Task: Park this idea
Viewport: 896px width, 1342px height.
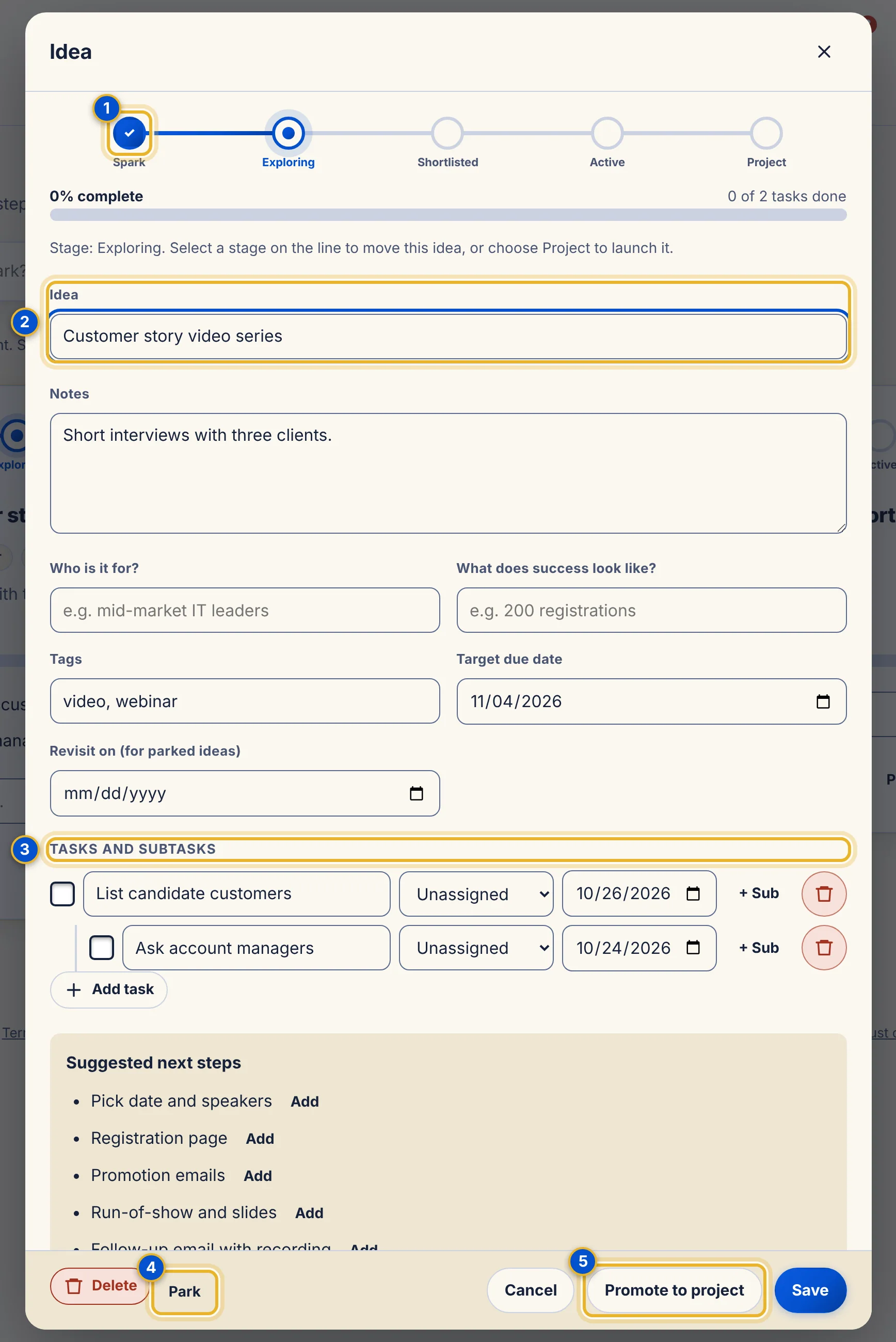Action: (185, 1291)
